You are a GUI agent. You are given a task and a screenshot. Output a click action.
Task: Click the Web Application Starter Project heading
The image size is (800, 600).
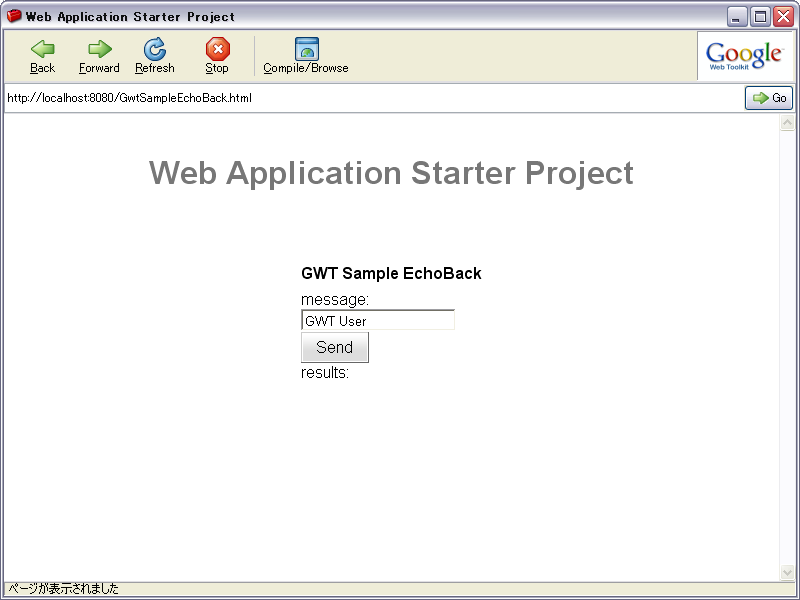391,173
